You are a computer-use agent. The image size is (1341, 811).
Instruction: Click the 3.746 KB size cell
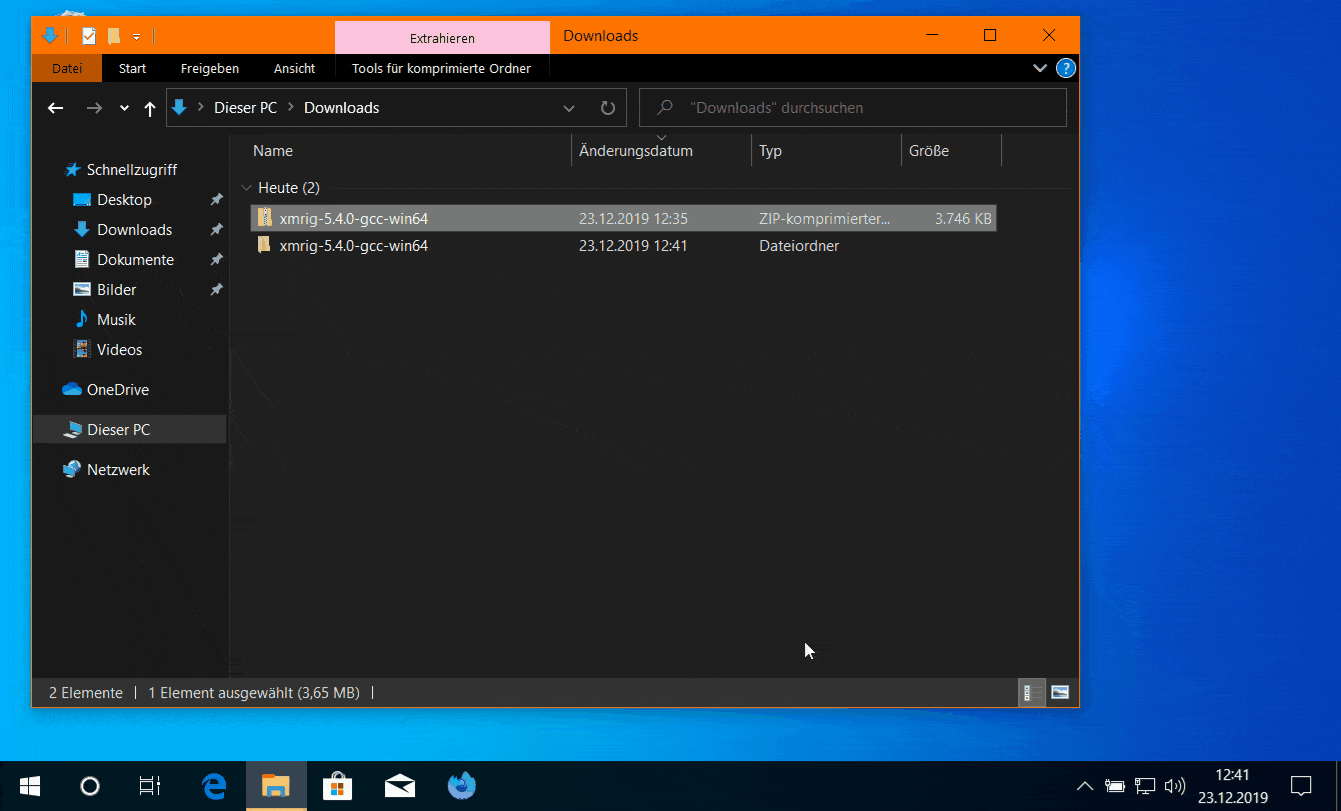(963, 218)
